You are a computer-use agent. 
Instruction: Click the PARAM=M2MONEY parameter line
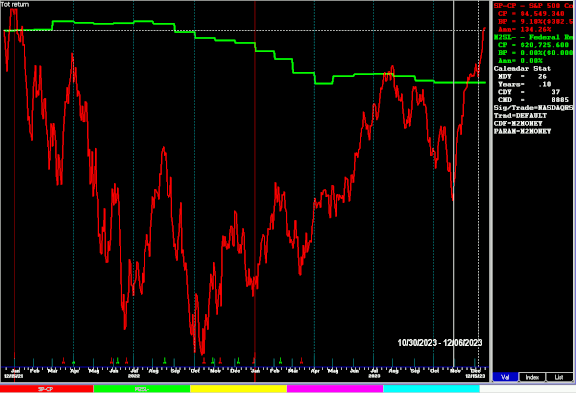click(522, 131)
